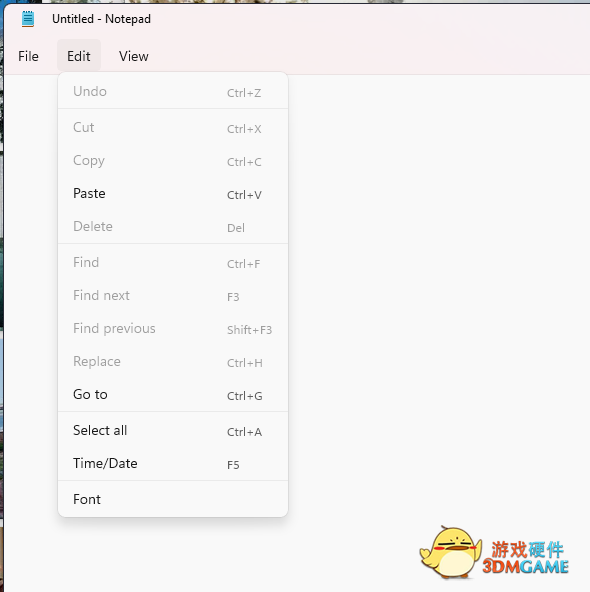The height and width of the screenshot is (592, 590).
Task: Click the disabled Delete entry
Action: [173, 227]
